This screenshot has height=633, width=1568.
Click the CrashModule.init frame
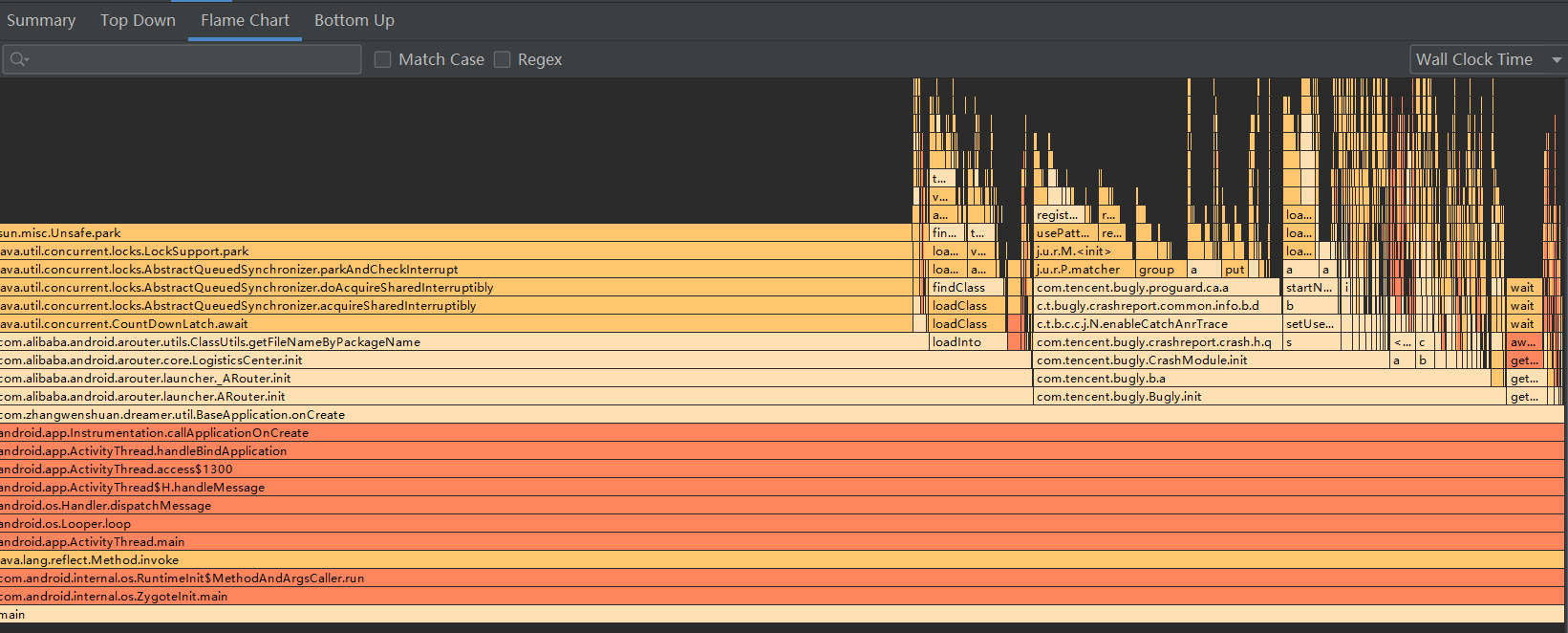(x=1211, y=360)
